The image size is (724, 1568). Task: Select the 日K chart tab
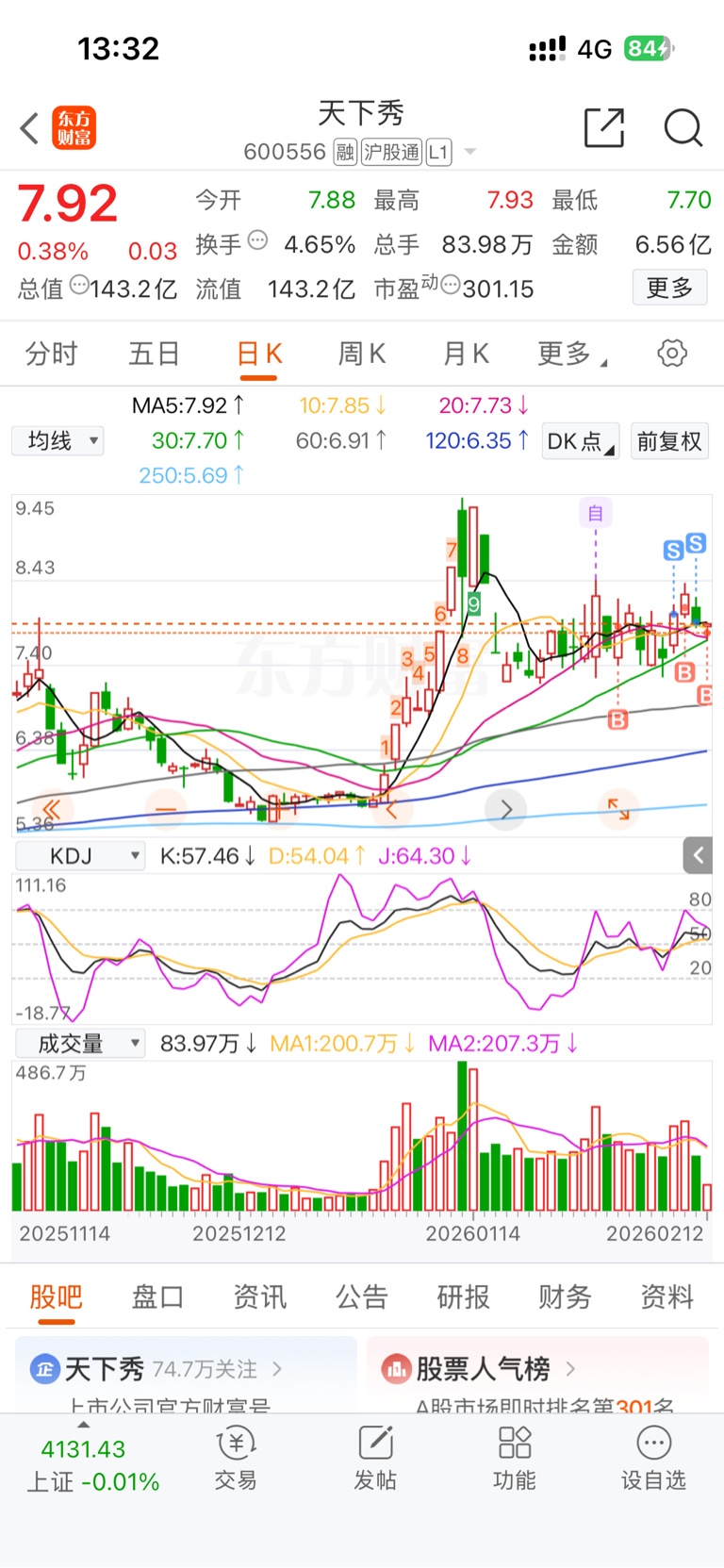coord(259,354)
